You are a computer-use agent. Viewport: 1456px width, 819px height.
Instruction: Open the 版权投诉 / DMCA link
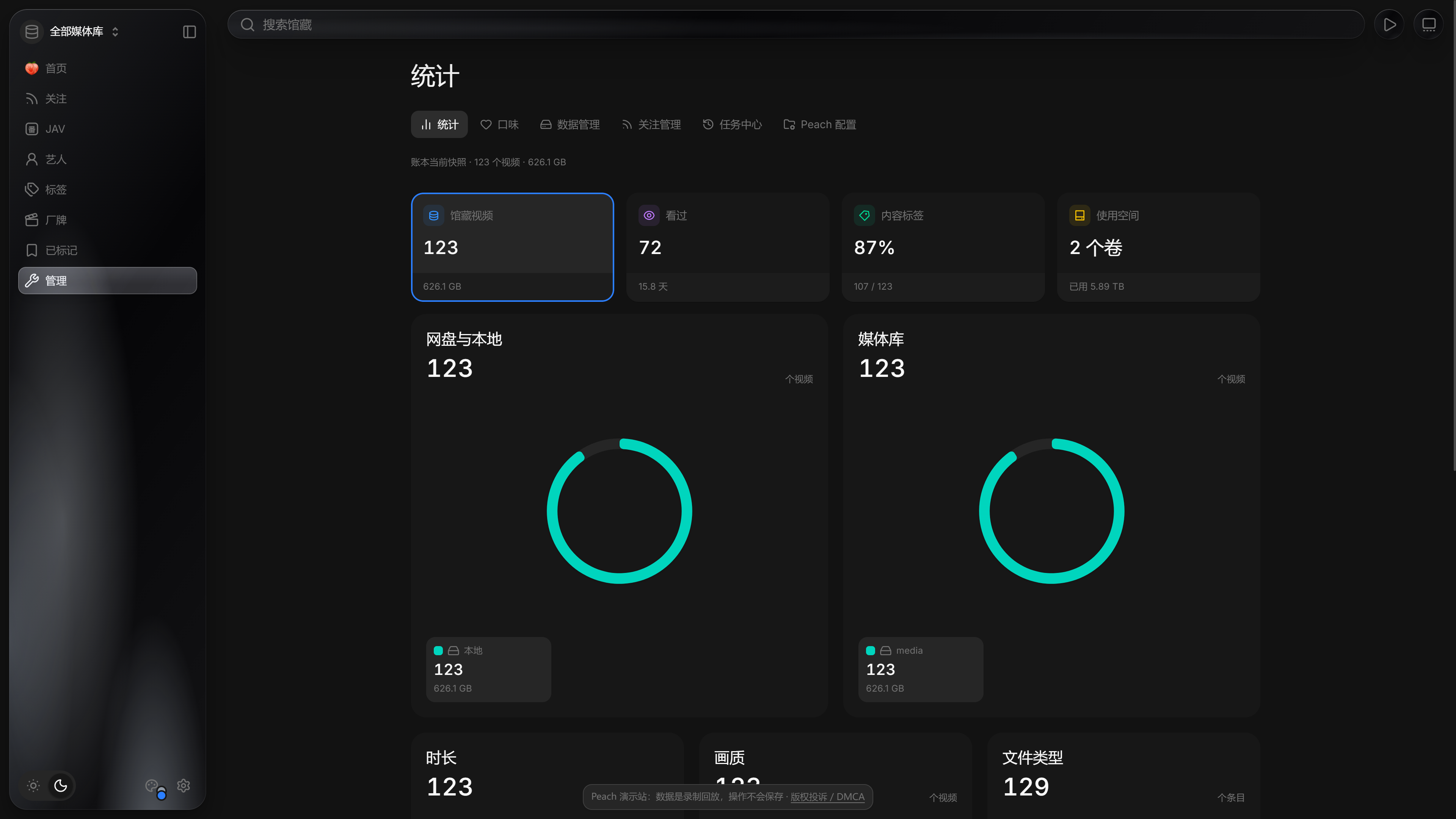(x=827, y=796)
